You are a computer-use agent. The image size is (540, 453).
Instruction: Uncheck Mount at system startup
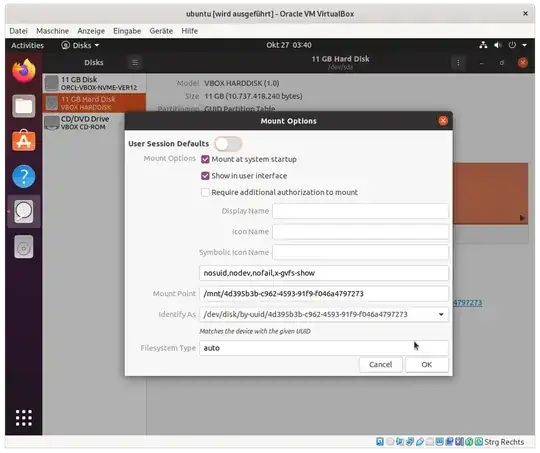[x=205, y=159]
